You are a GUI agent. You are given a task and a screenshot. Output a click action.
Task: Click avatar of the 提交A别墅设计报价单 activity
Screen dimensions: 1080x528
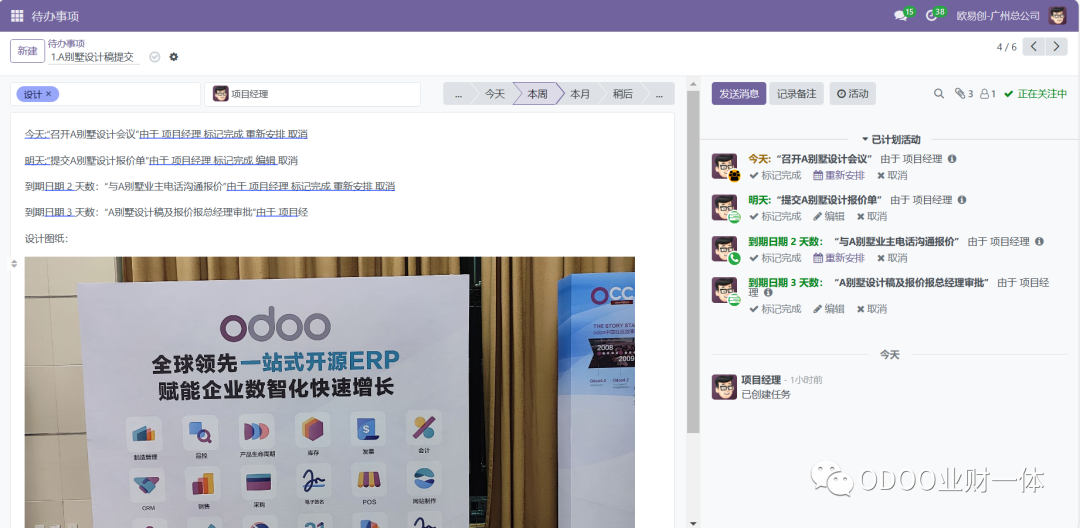(724, 207)
